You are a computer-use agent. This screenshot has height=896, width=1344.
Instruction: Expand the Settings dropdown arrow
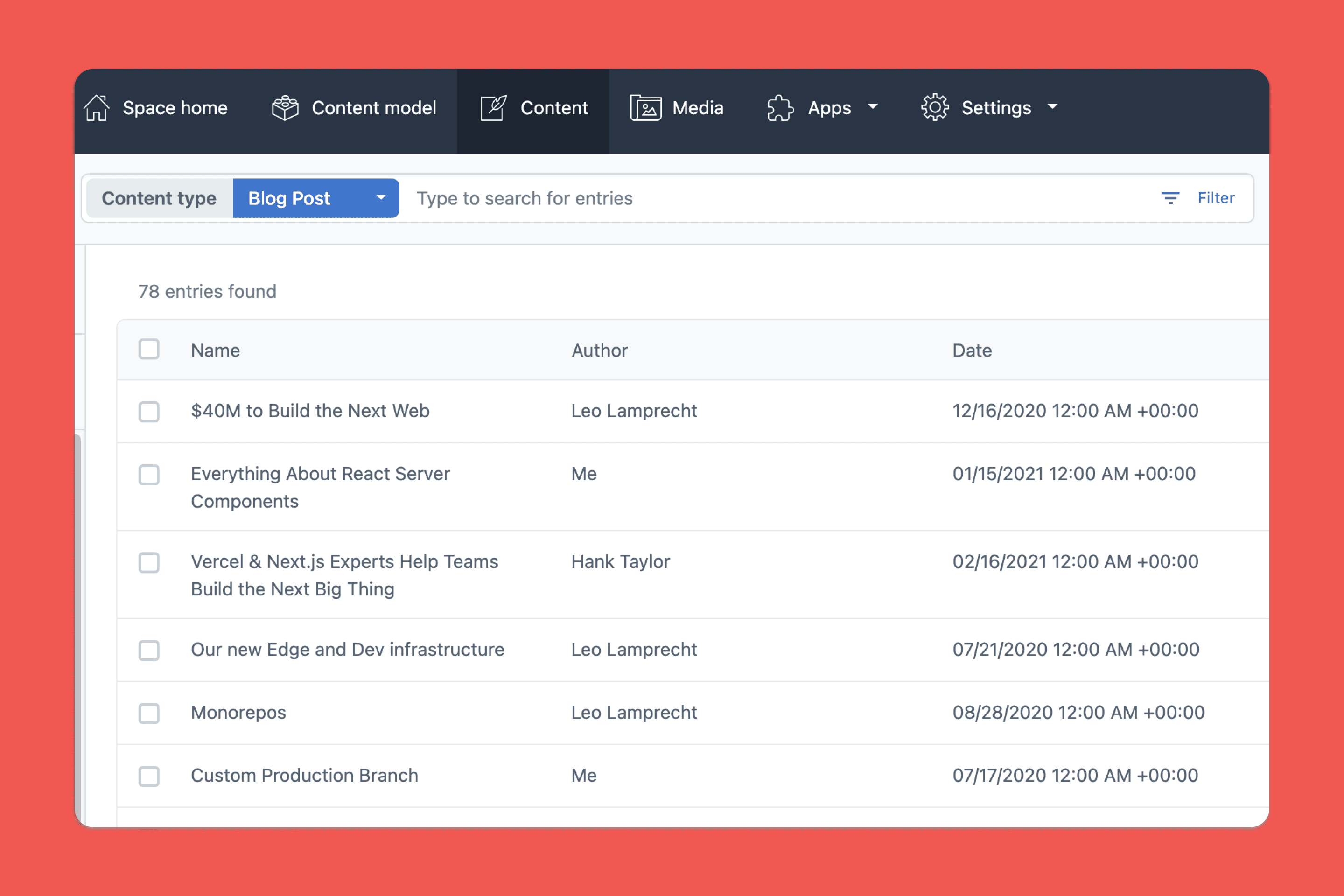1053,107
